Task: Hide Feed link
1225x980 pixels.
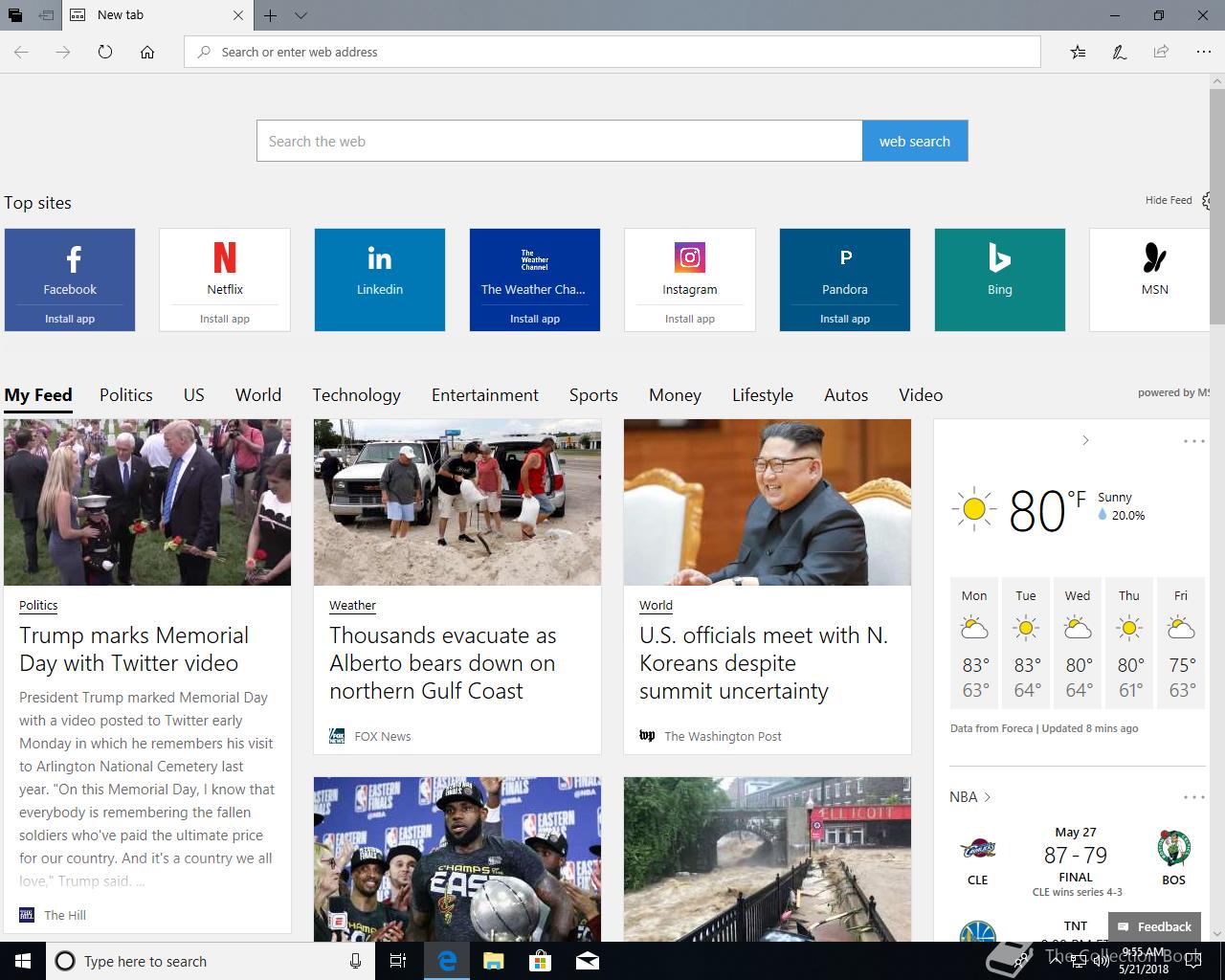Action: [1169, 200]
